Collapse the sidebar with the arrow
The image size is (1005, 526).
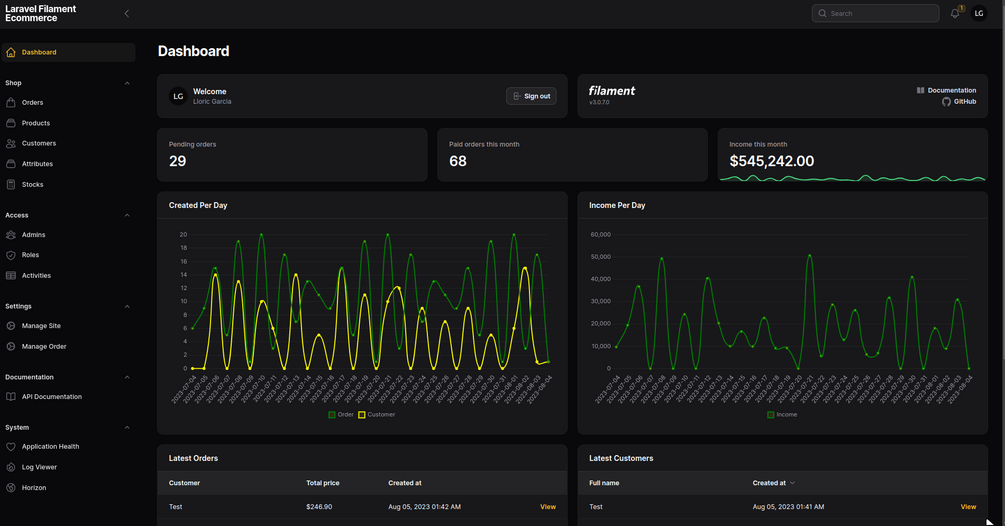127,13
